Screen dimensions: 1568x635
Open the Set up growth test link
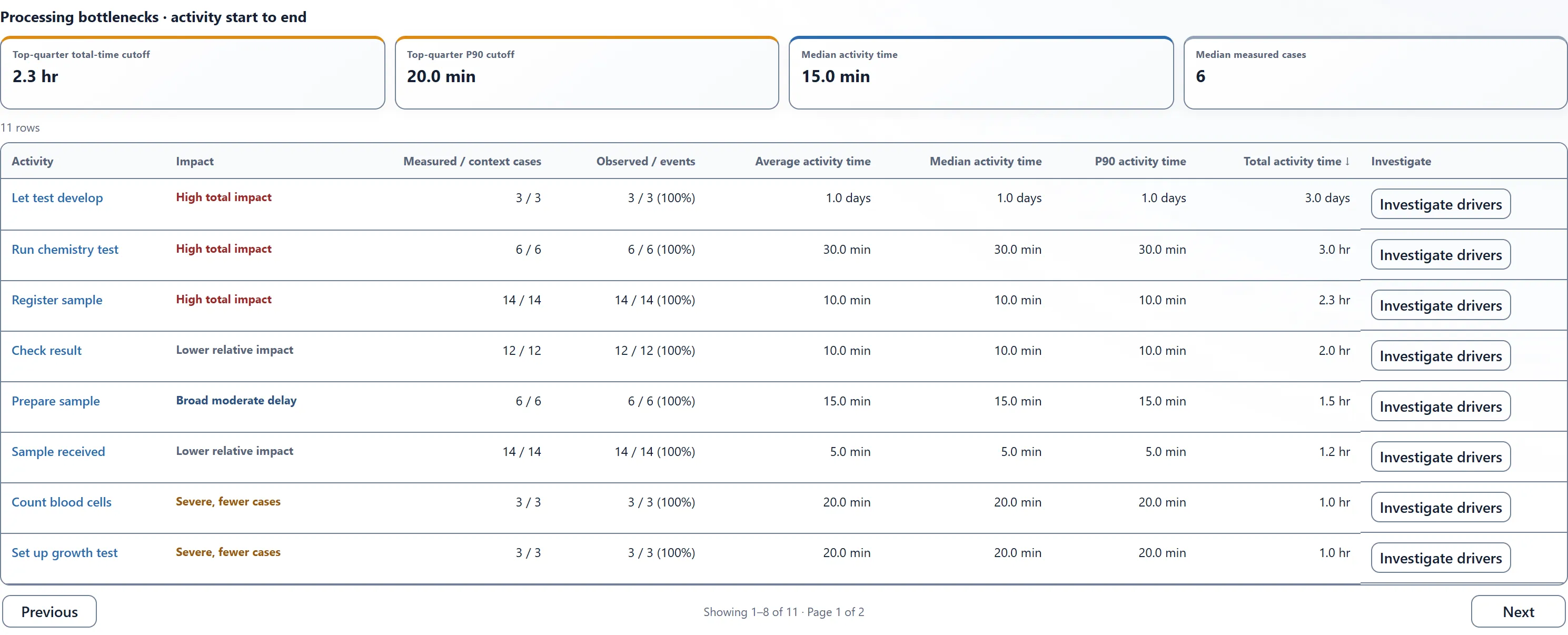[x=65, y=553]
